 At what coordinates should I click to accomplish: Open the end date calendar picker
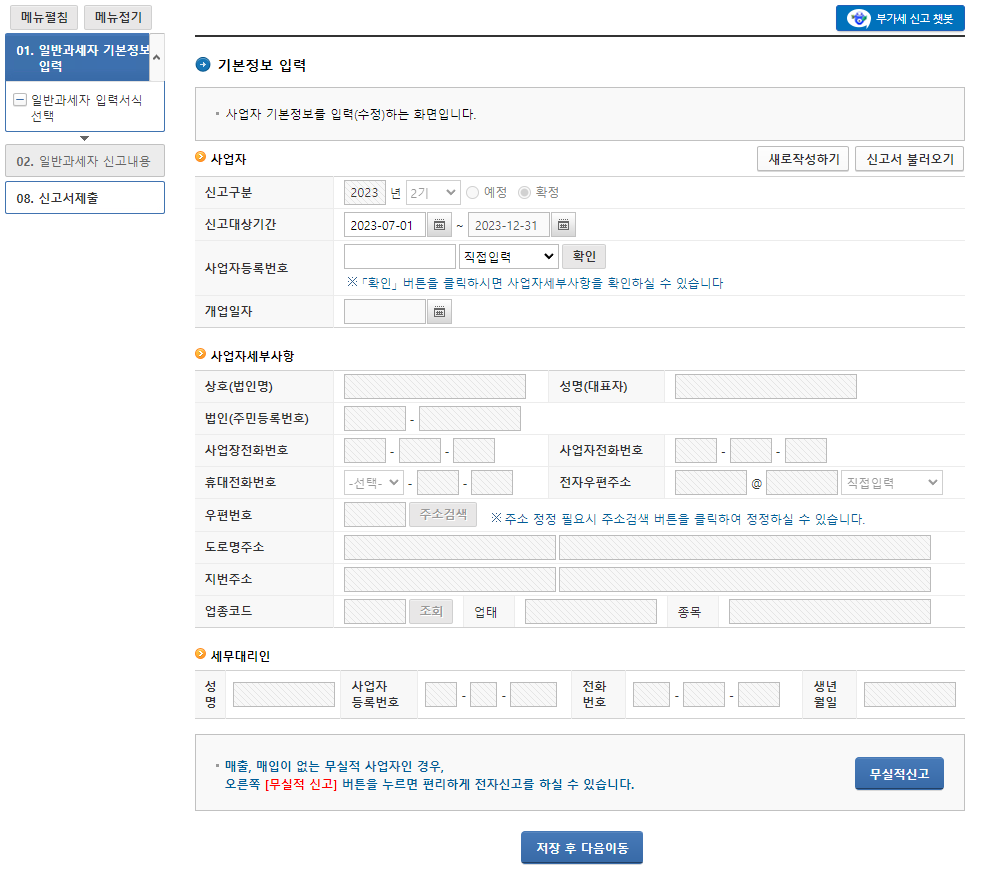coord(563,224)
